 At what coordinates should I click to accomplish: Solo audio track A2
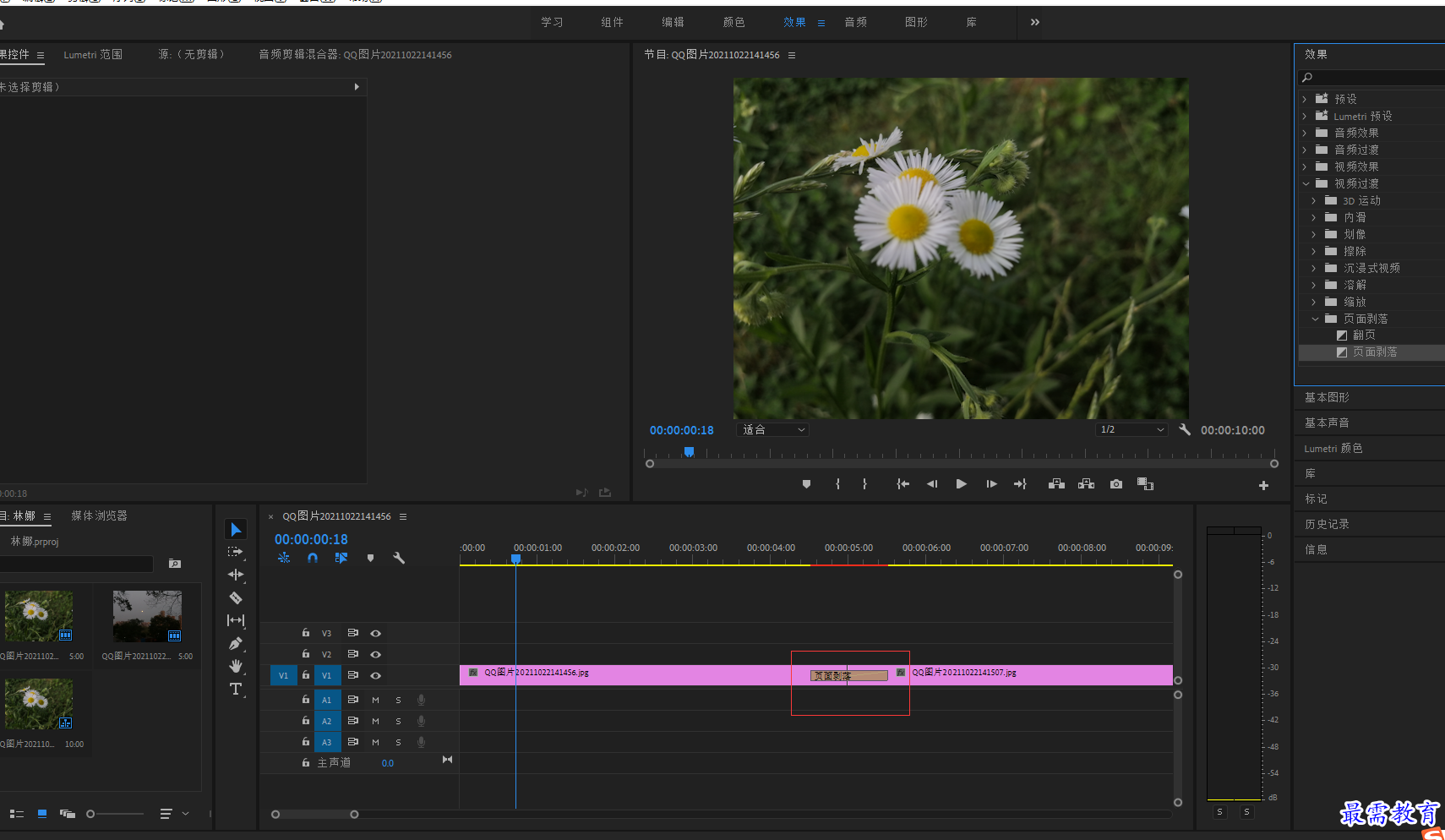(398, 721)
